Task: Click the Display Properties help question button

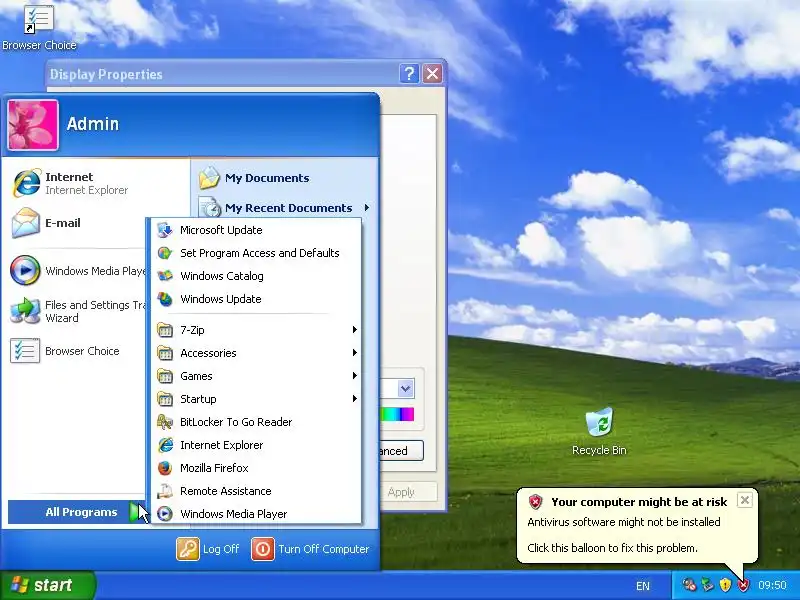Action: pos(409,74)
